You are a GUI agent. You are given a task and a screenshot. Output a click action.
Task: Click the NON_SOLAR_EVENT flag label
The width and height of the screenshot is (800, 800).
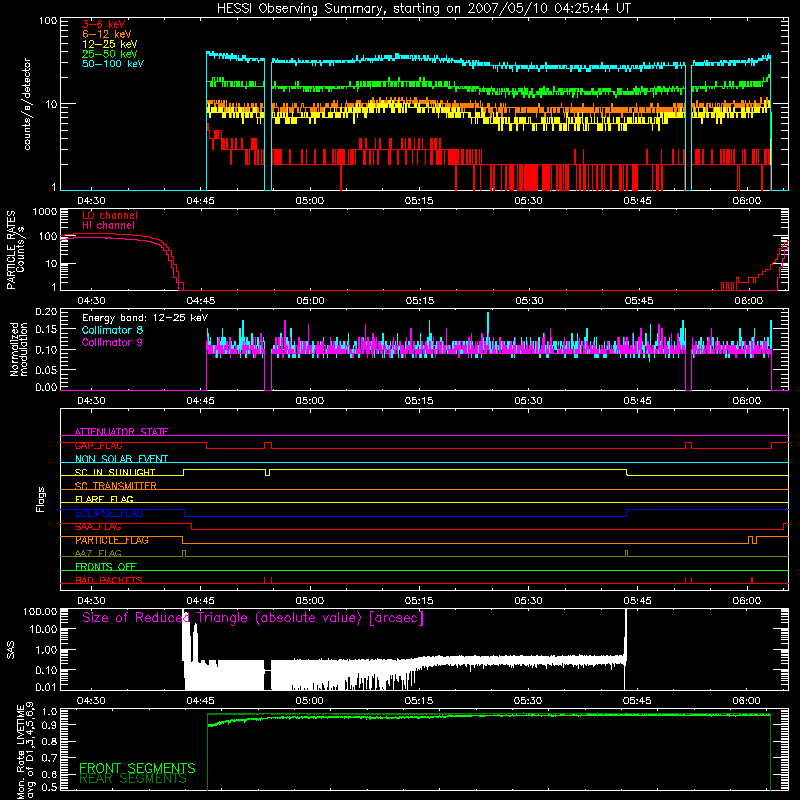tap(121, 459)
